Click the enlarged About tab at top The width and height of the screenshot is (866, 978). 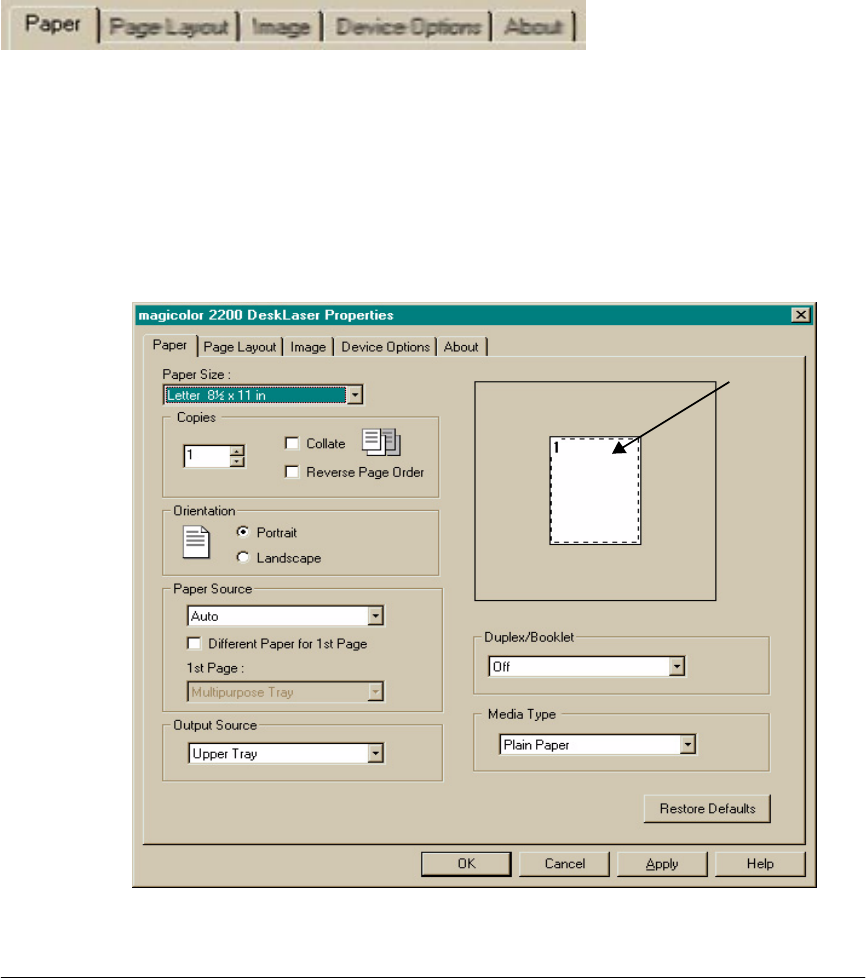[534, 27]
